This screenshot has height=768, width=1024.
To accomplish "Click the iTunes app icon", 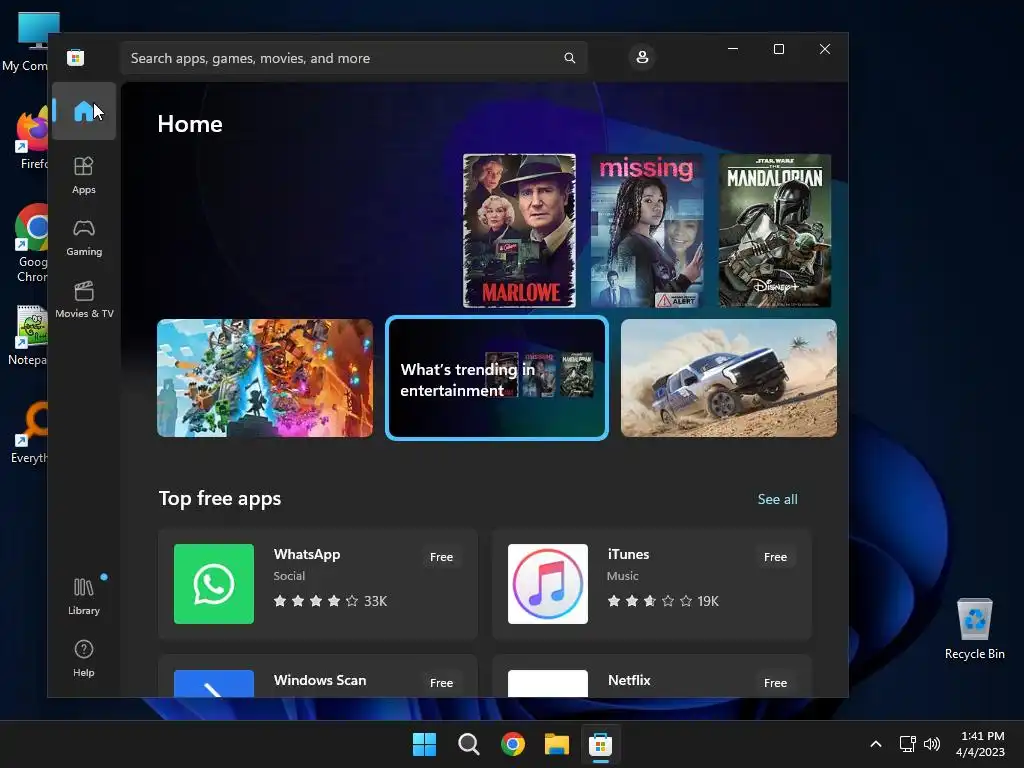I will pos(548,584).
